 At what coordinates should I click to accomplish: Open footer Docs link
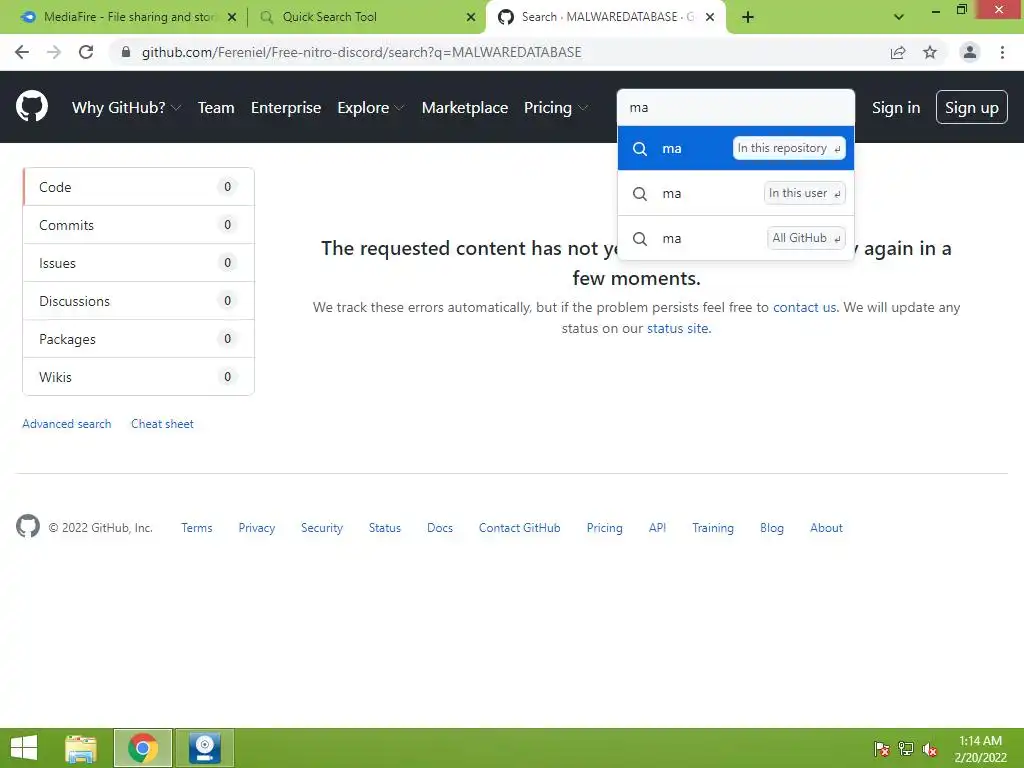440,528
